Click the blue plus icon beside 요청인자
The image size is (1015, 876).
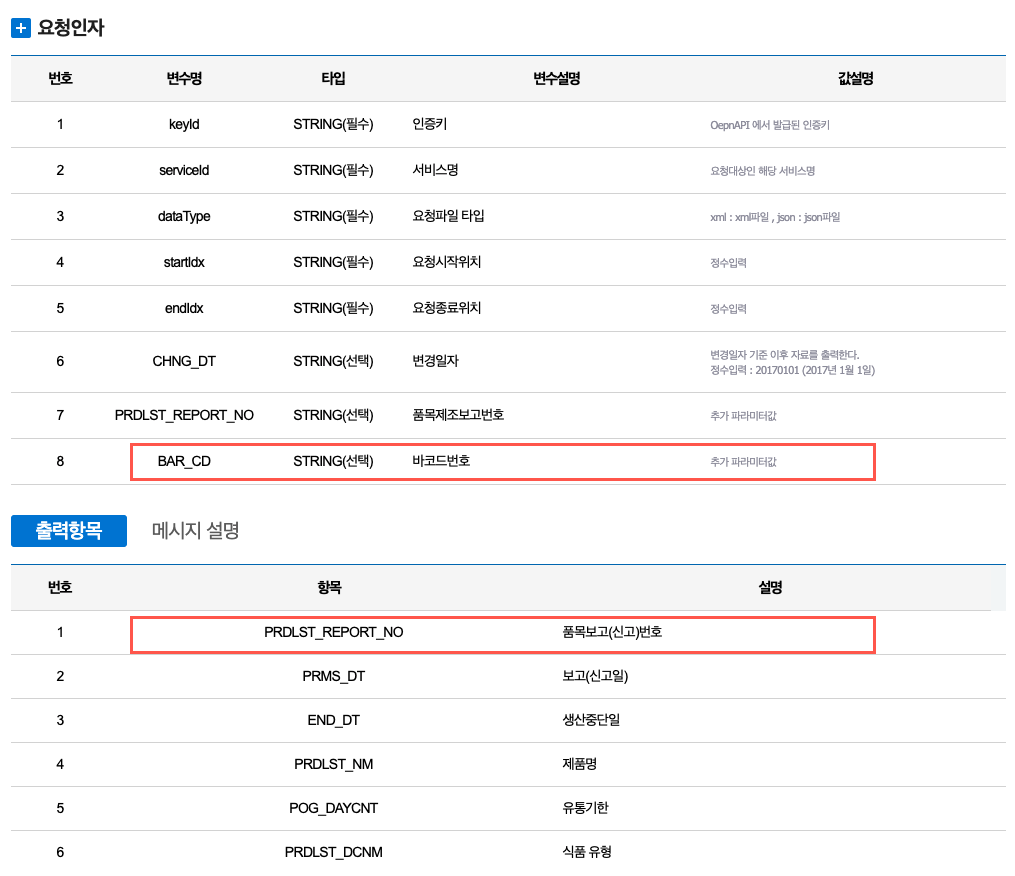click(21, 28)
